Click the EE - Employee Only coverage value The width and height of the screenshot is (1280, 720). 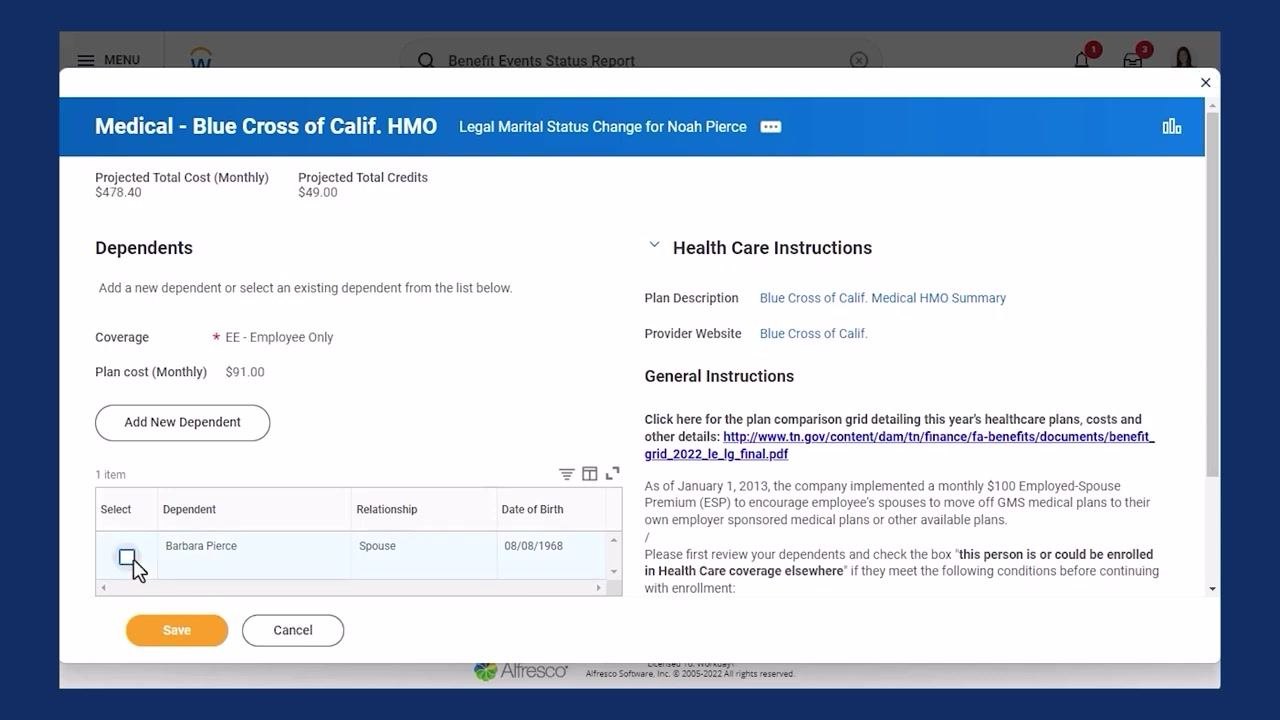pos(279,338)
